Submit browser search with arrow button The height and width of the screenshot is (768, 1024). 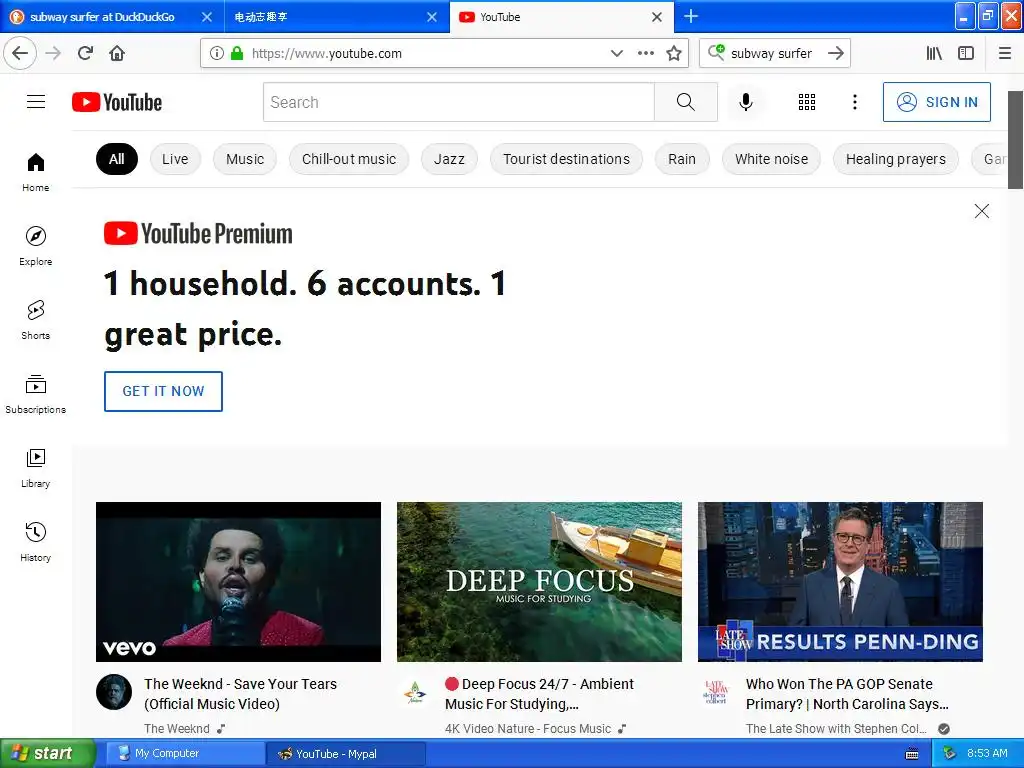835,54
